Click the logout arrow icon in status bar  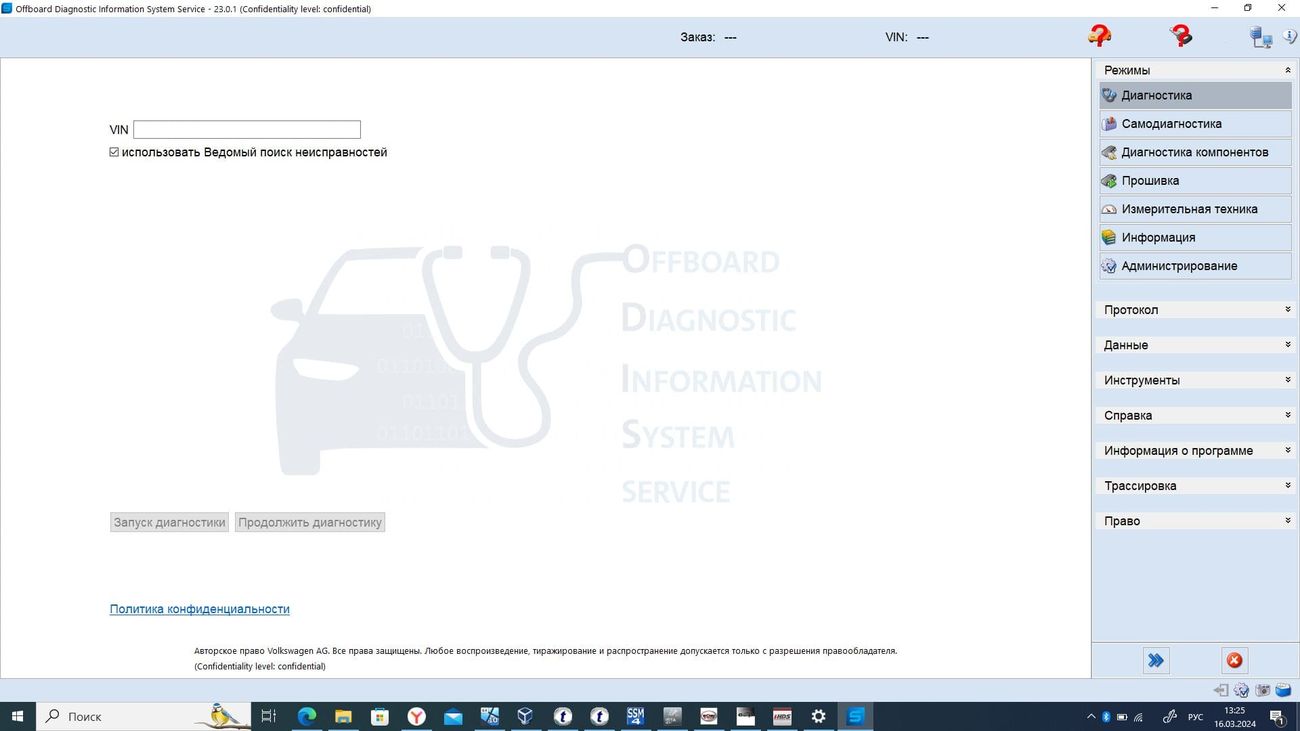tap(1221, 690)
